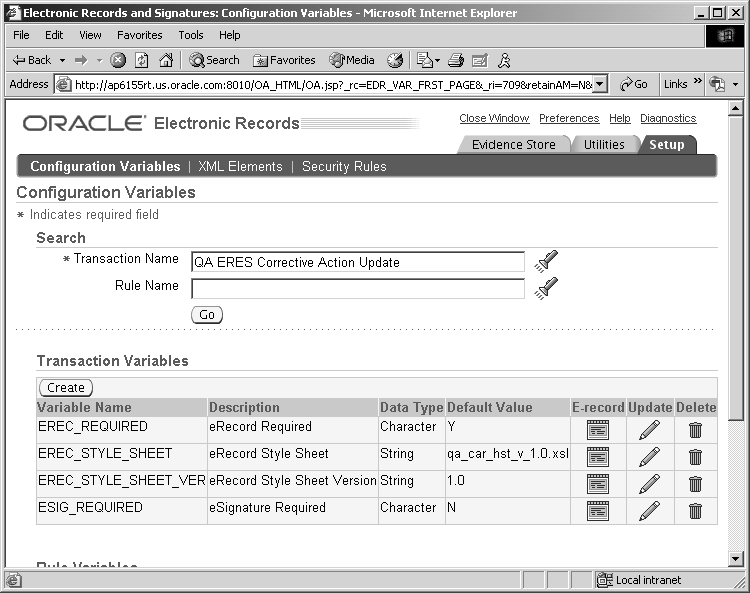Open Transaction Name search flashlight
Viewport: 750px width, 593px height.
546,261
